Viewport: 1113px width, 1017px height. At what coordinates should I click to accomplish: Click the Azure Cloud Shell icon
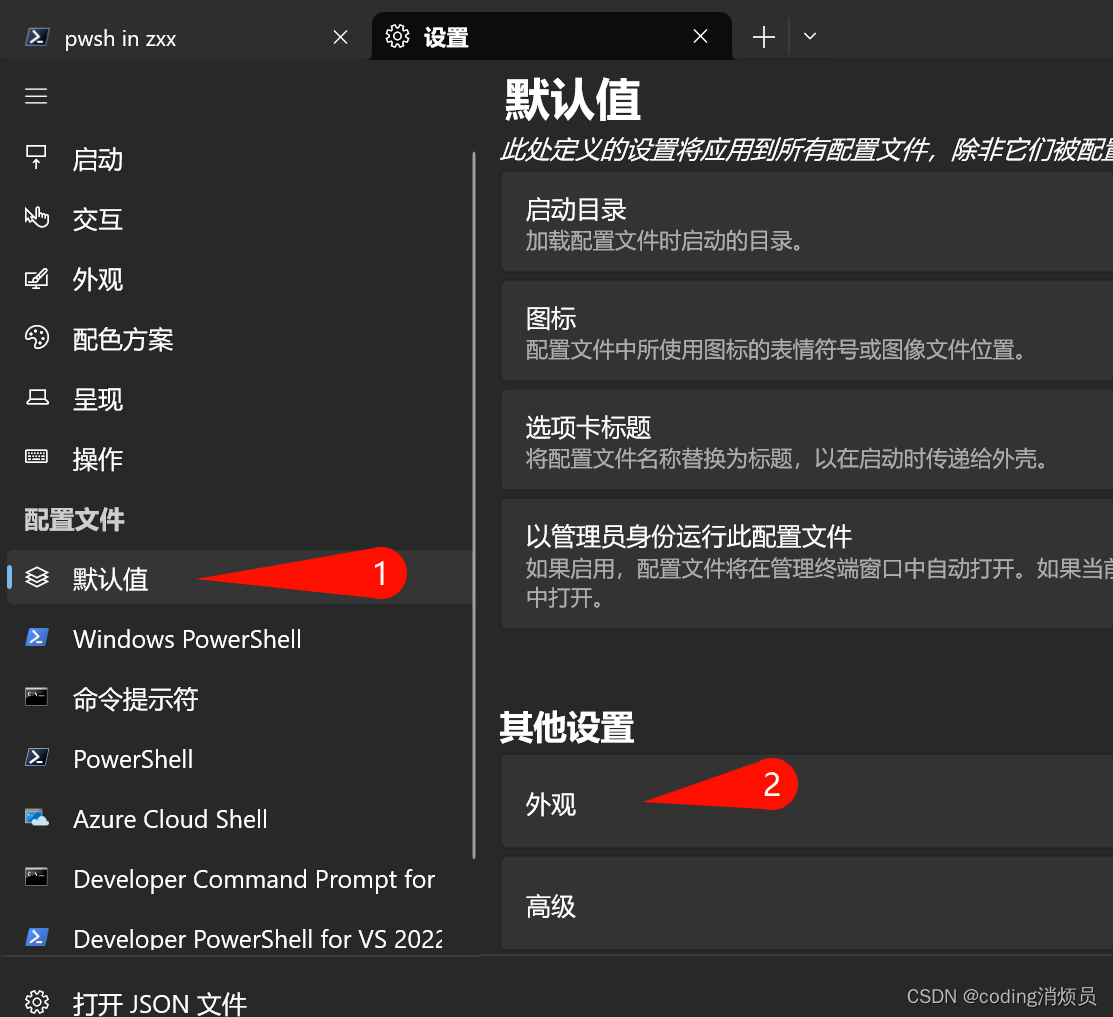pos(37,818)
